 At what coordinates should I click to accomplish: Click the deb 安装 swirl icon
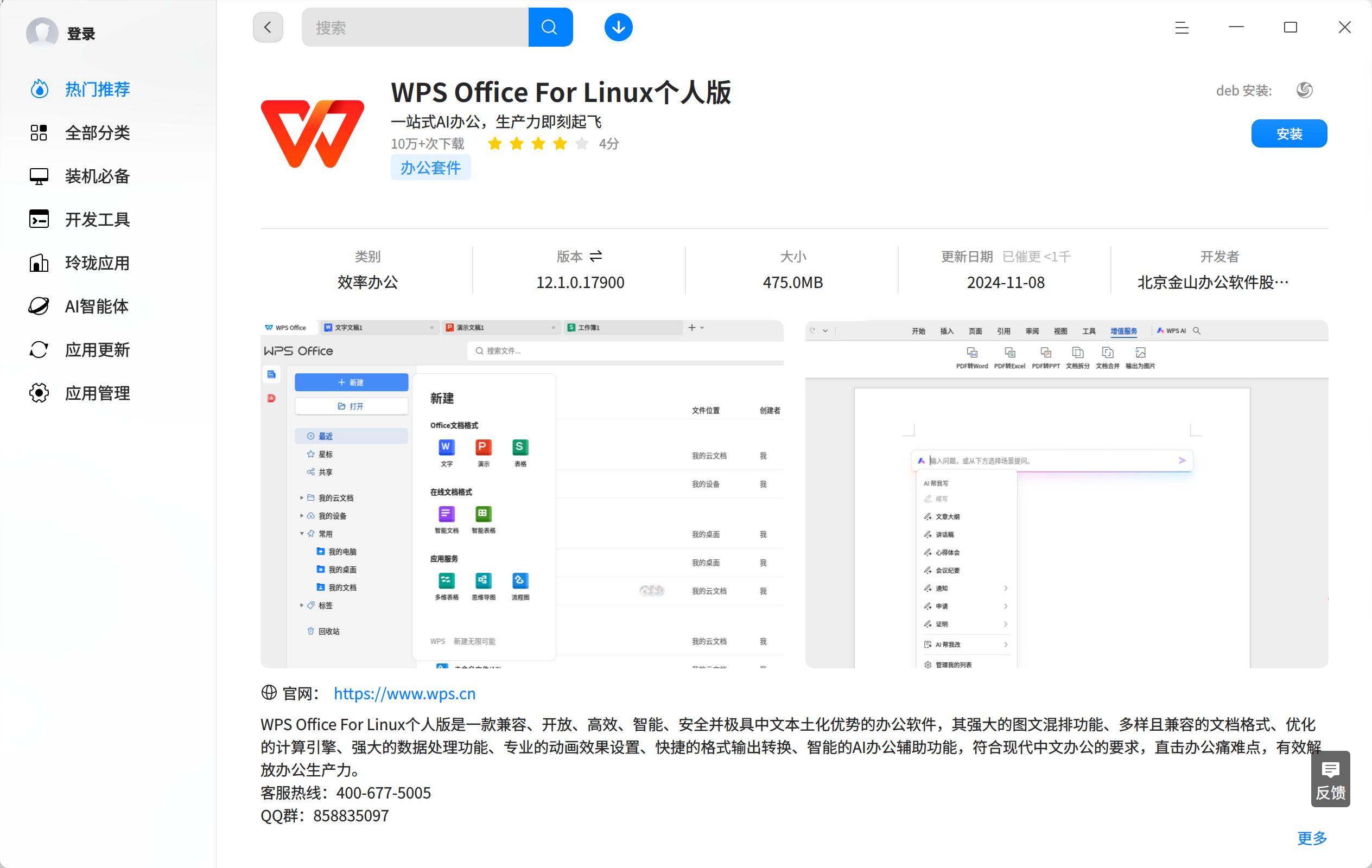pos(1304,90)
